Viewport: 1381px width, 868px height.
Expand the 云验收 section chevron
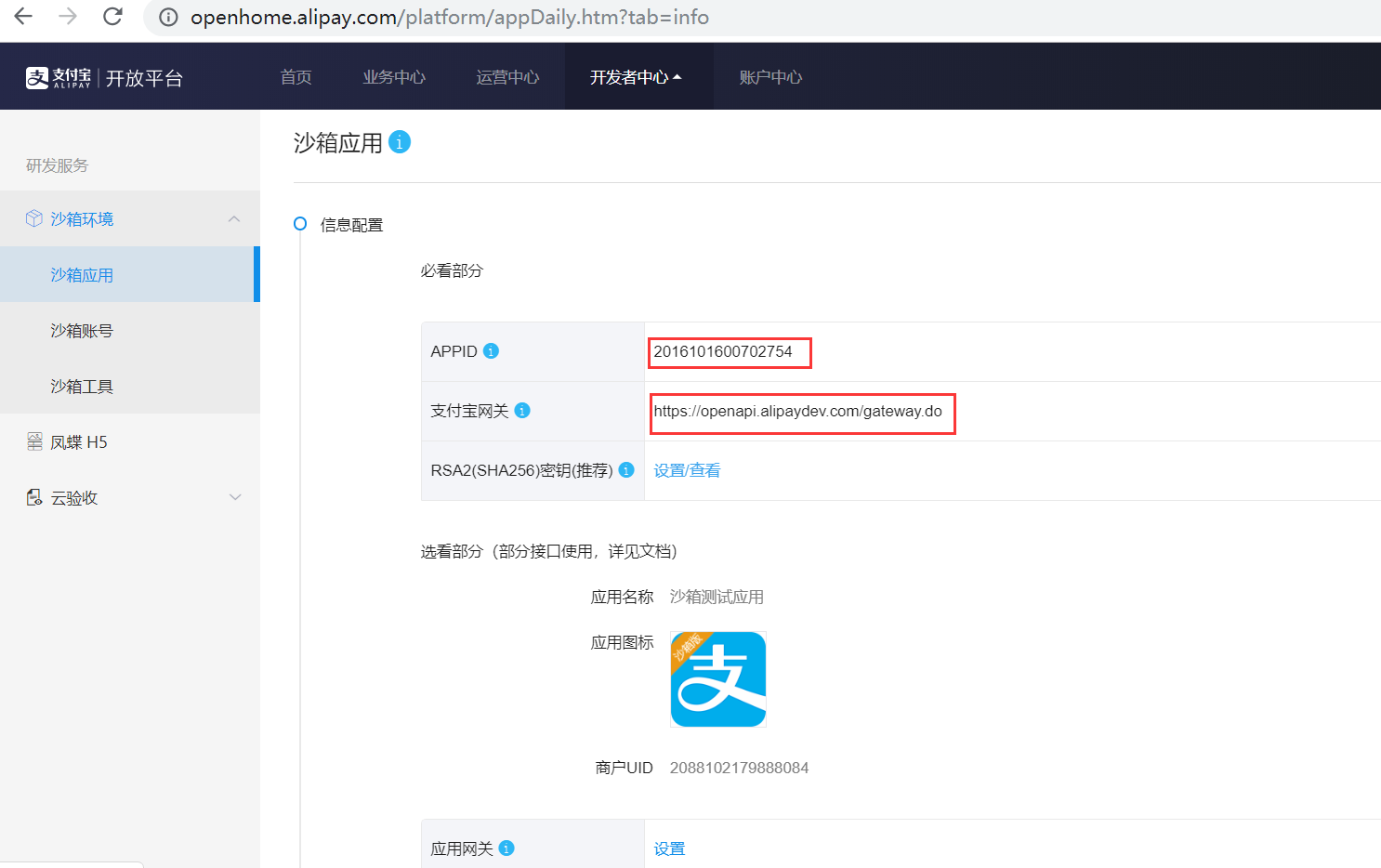click(x=235, y=497)
